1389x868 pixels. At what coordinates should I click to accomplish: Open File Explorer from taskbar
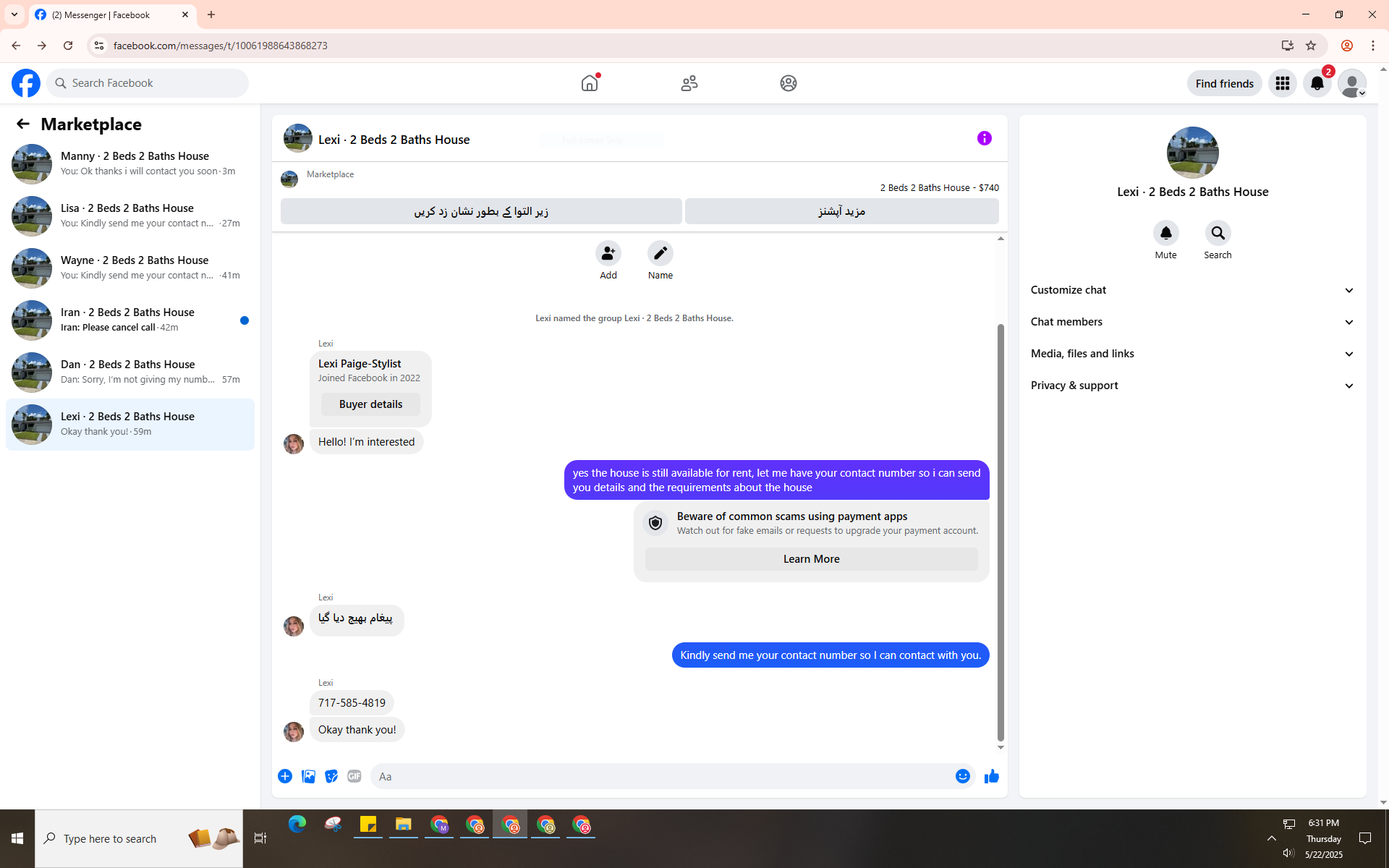click(404, 824)
